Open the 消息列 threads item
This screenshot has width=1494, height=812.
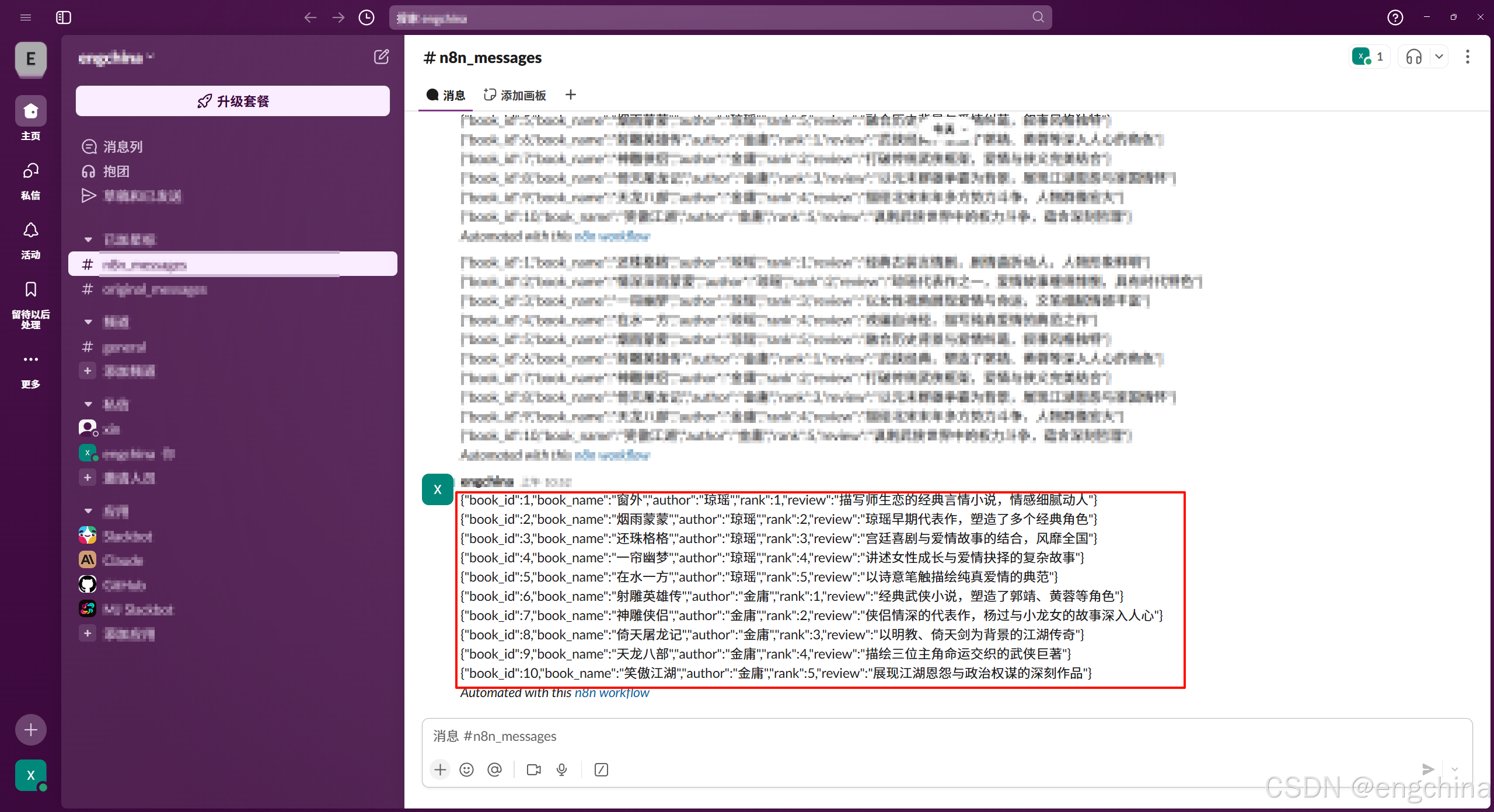(123, 146)
